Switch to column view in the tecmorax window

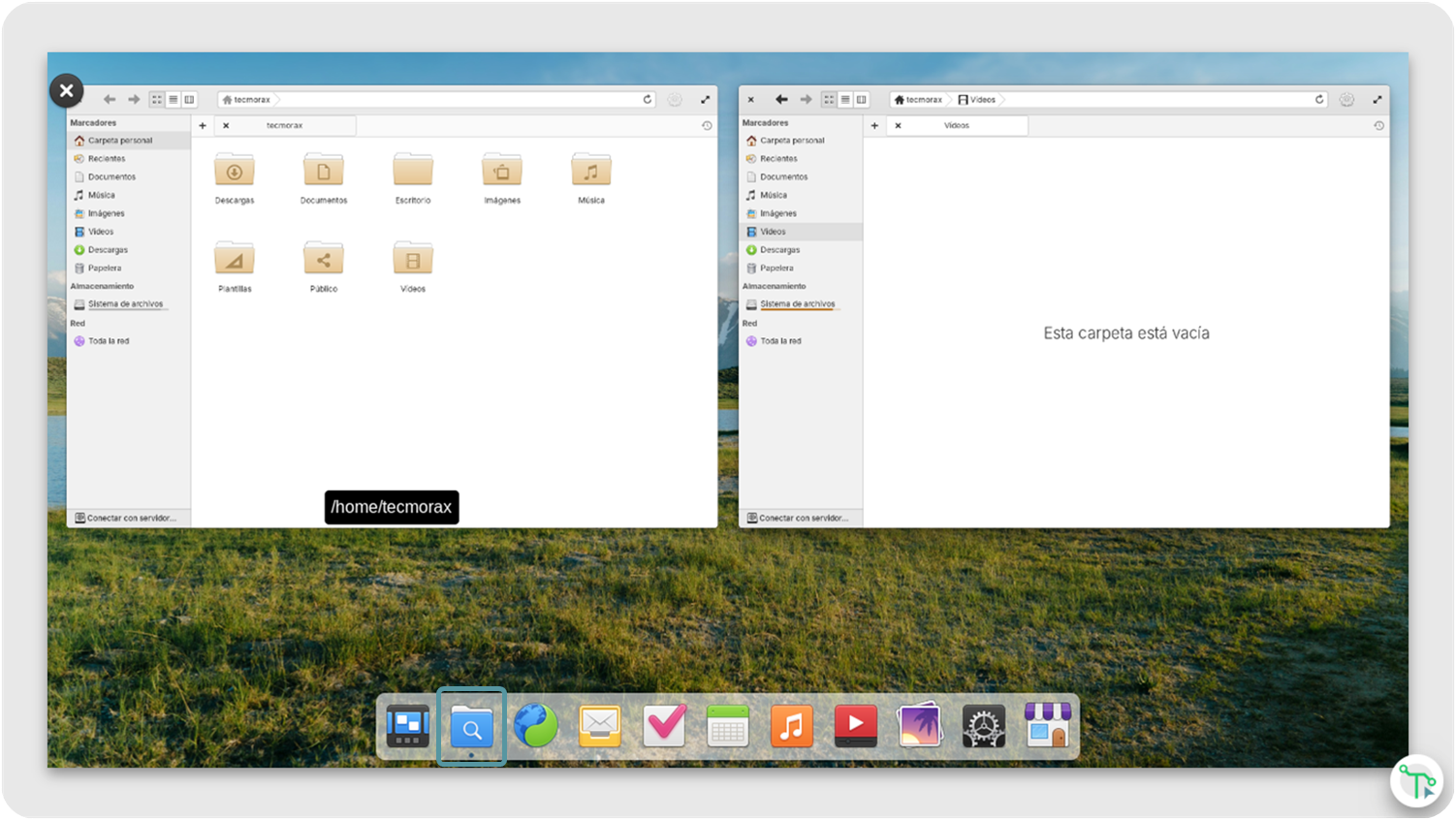coord(189,100)
